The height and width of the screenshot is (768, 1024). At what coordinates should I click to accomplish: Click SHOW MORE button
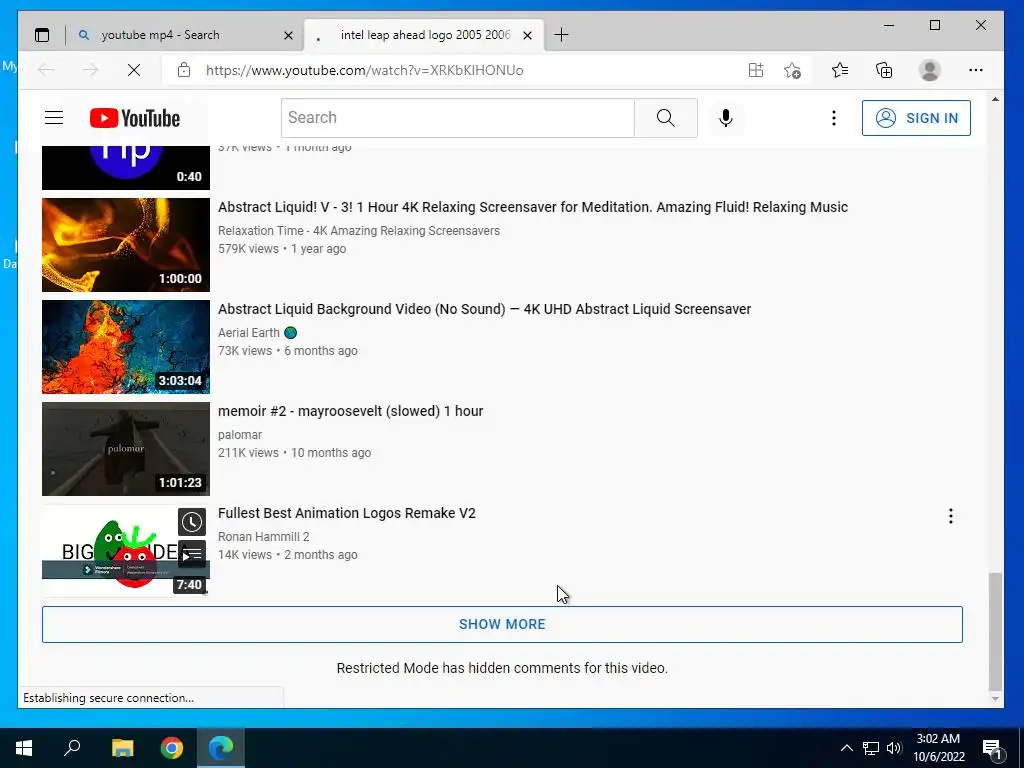point(502,624)
